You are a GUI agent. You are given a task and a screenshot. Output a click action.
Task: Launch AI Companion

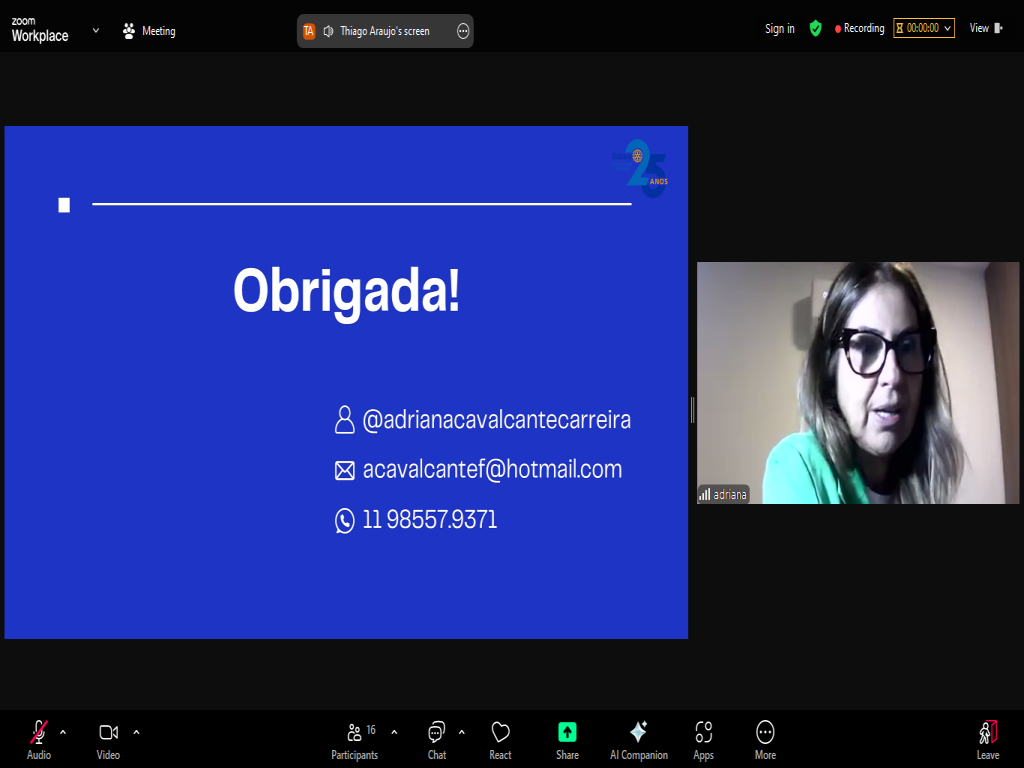tap(638, 738)
